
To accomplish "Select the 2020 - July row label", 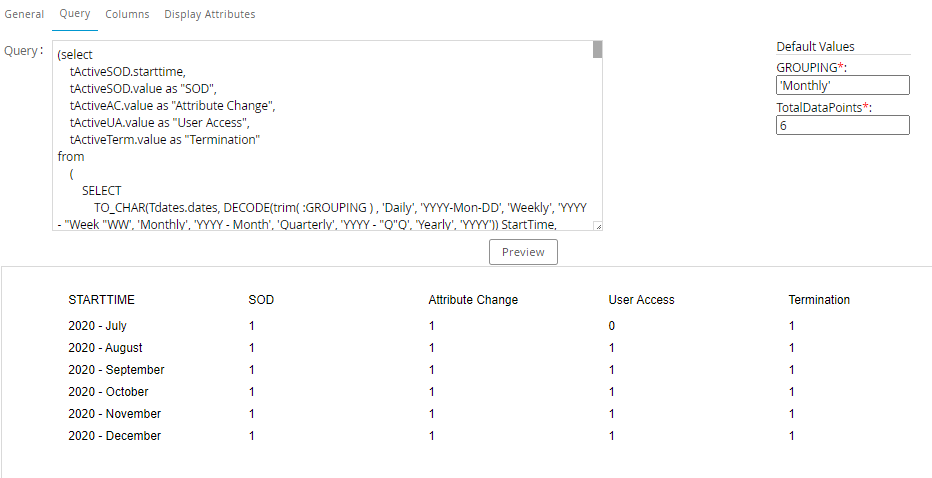I will coord(97,326).
